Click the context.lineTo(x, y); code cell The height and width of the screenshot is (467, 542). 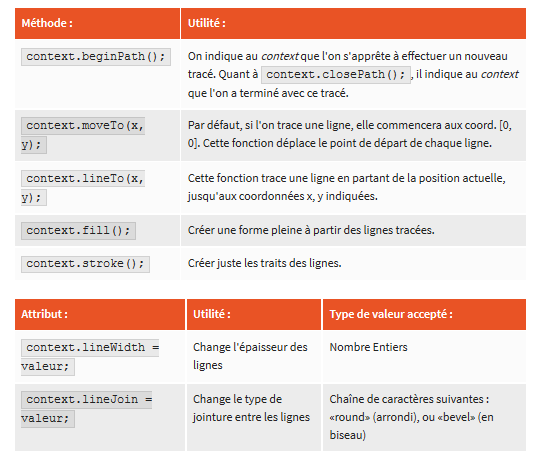click(83, 188)
